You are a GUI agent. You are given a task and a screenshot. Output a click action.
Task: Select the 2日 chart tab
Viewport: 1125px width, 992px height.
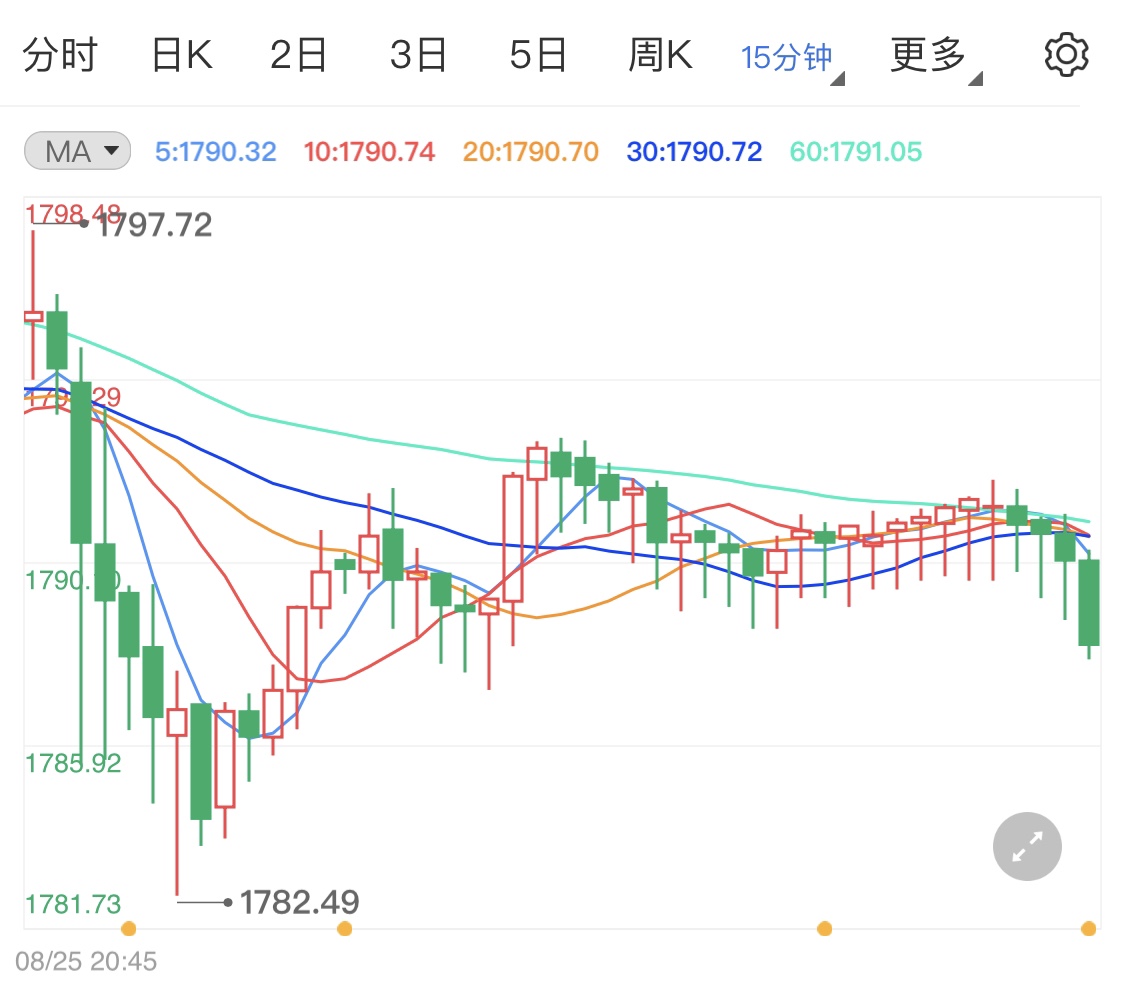click(298, 55)
